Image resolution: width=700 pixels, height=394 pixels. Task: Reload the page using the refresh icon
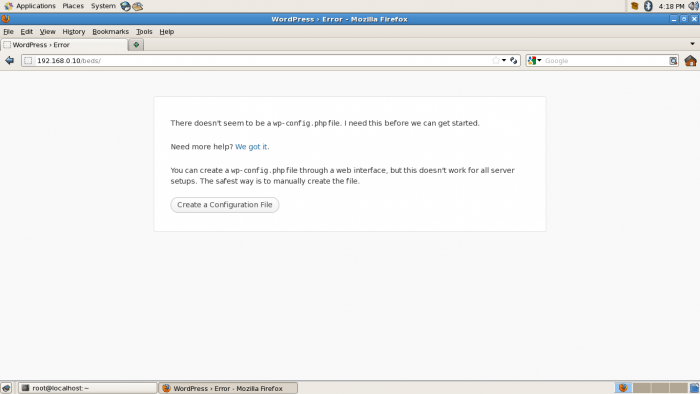click(x=514, y=60)
